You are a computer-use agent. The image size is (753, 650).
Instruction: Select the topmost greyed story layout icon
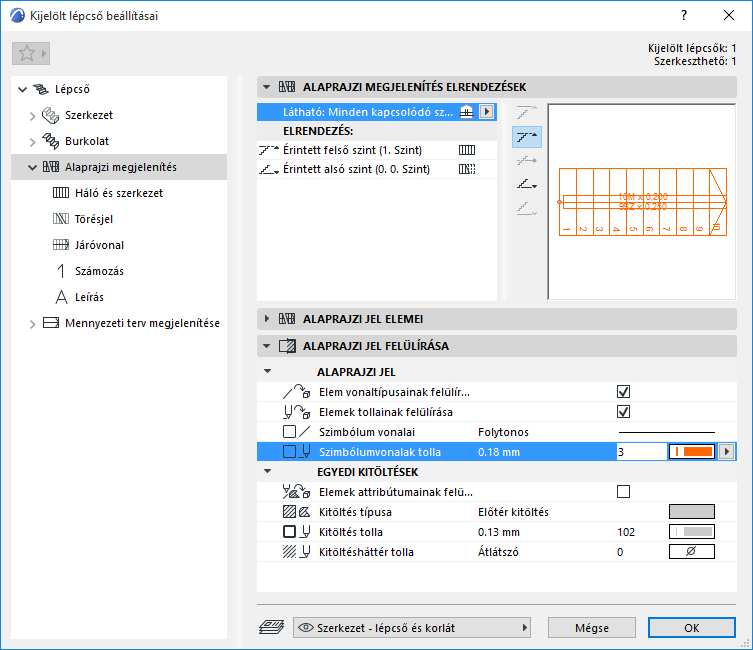(x=527, y=113)
